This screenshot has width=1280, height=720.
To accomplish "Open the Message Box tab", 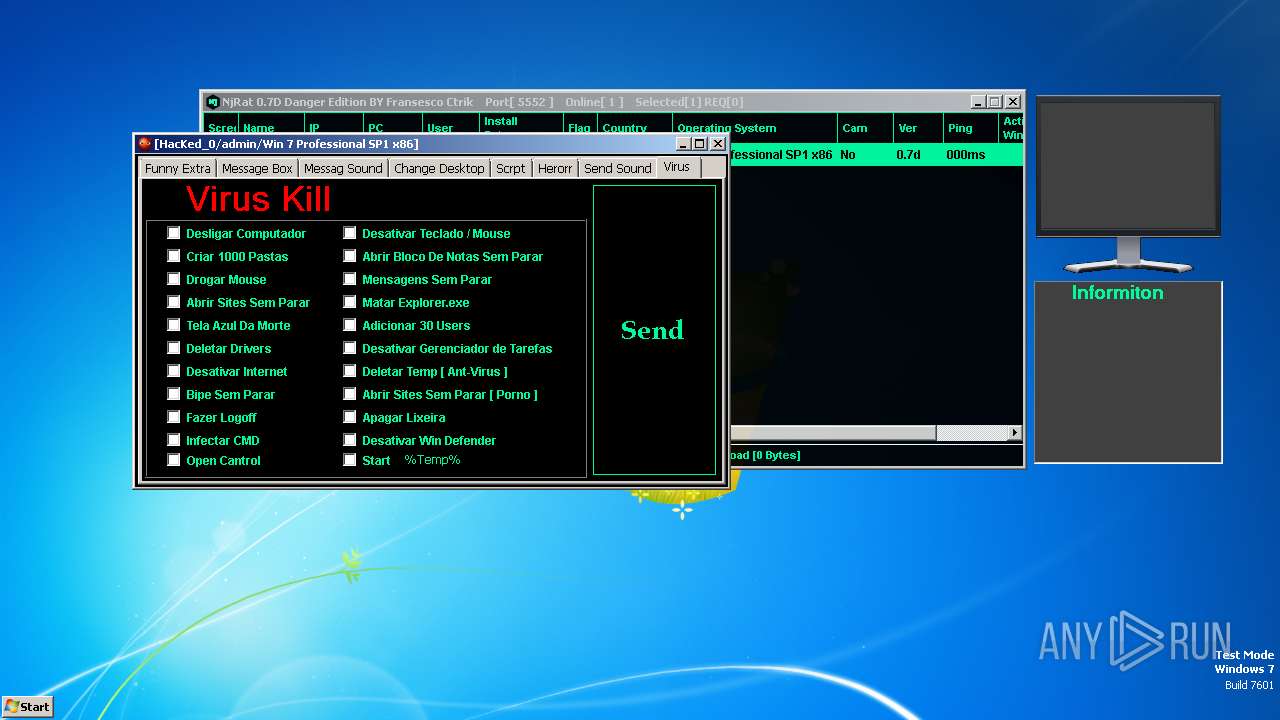I will (257, 168).
